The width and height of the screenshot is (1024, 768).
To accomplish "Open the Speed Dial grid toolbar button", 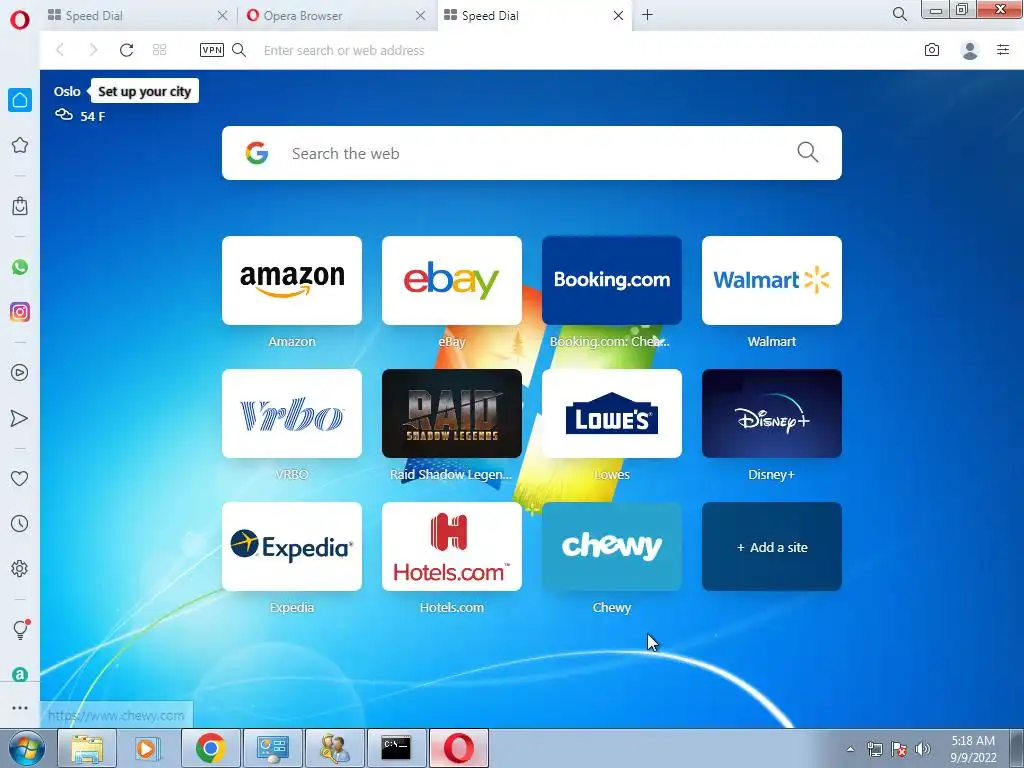I will (159, 50).
